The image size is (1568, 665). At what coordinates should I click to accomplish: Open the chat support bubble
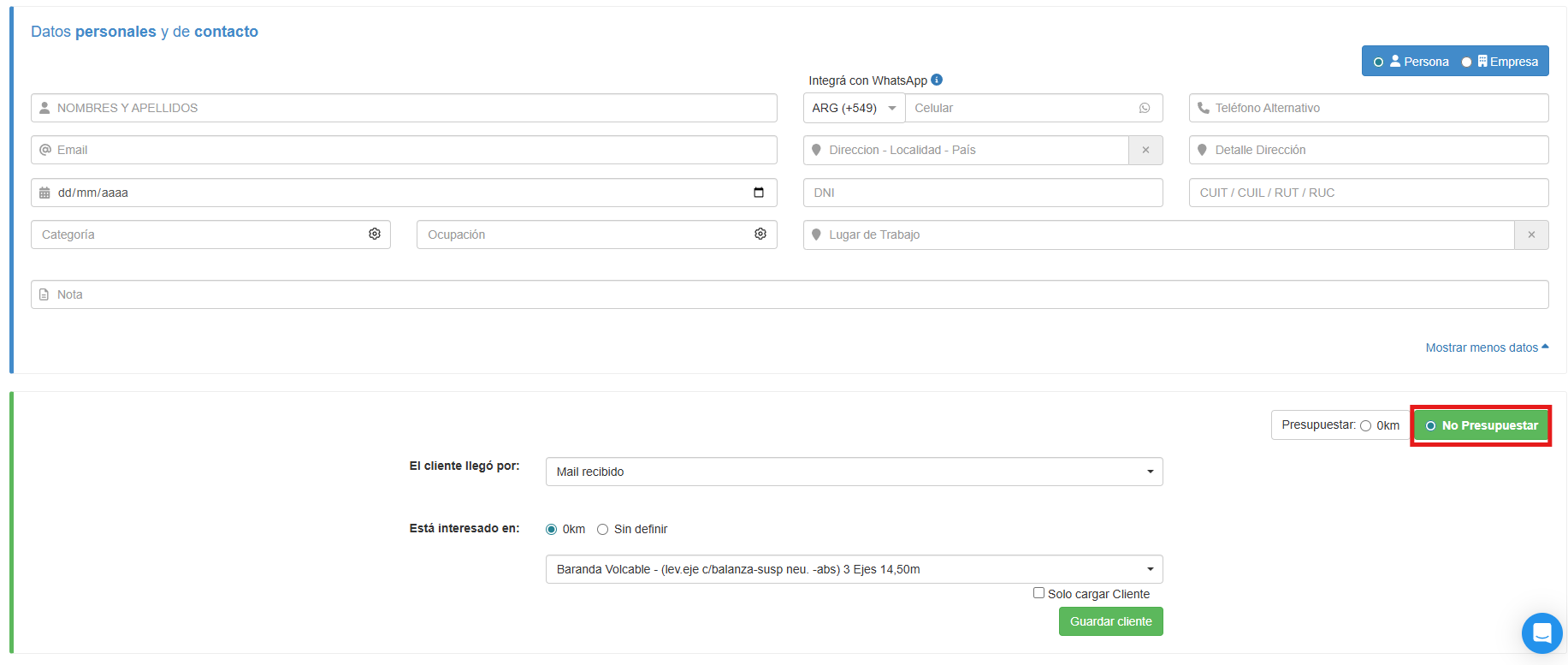[1541, 633]
